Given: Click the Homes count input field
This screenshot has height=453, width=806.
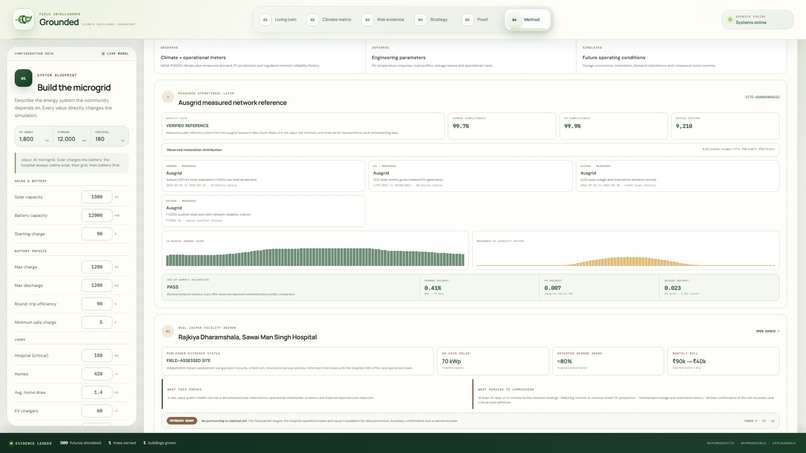Looking at the screenshot, I should [x=97, y=374].
